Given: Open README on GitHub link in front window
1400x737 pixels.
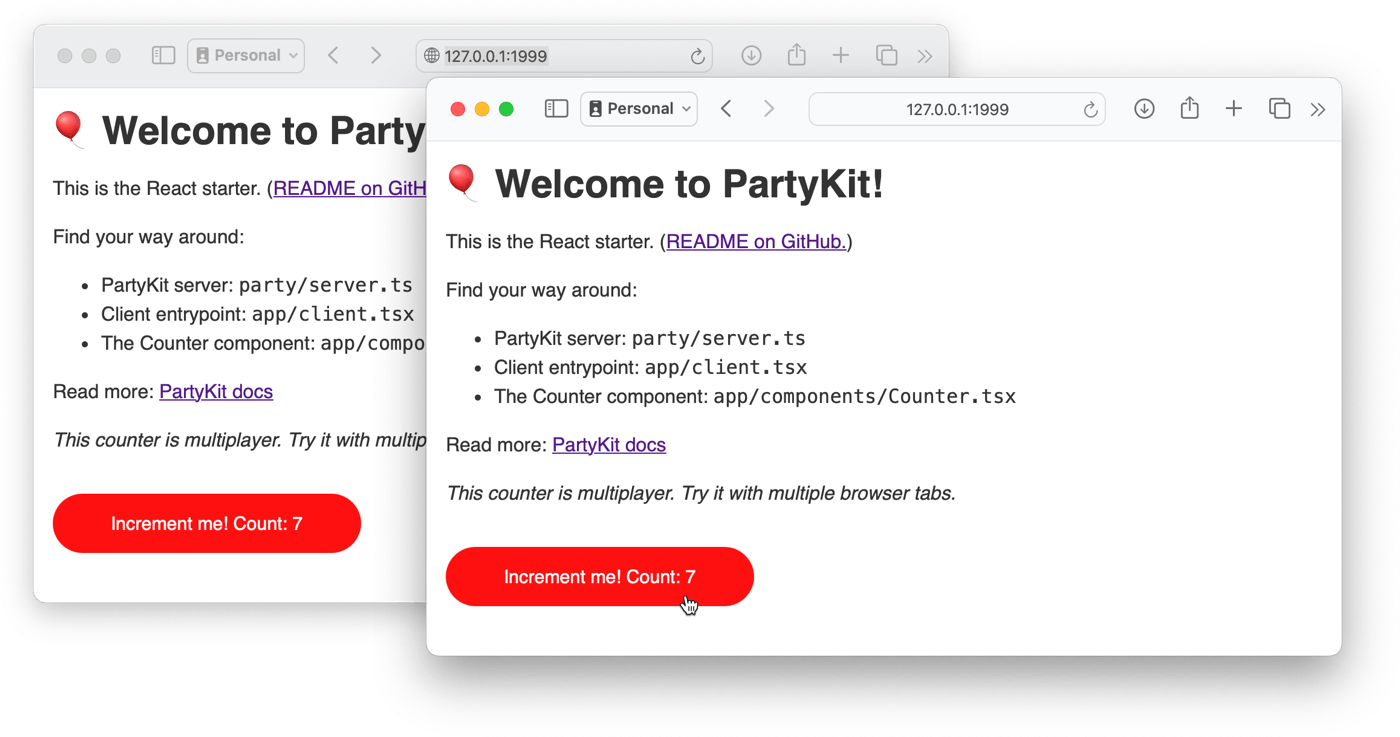Looking at the screenshot, I should [x=757, y=242].
